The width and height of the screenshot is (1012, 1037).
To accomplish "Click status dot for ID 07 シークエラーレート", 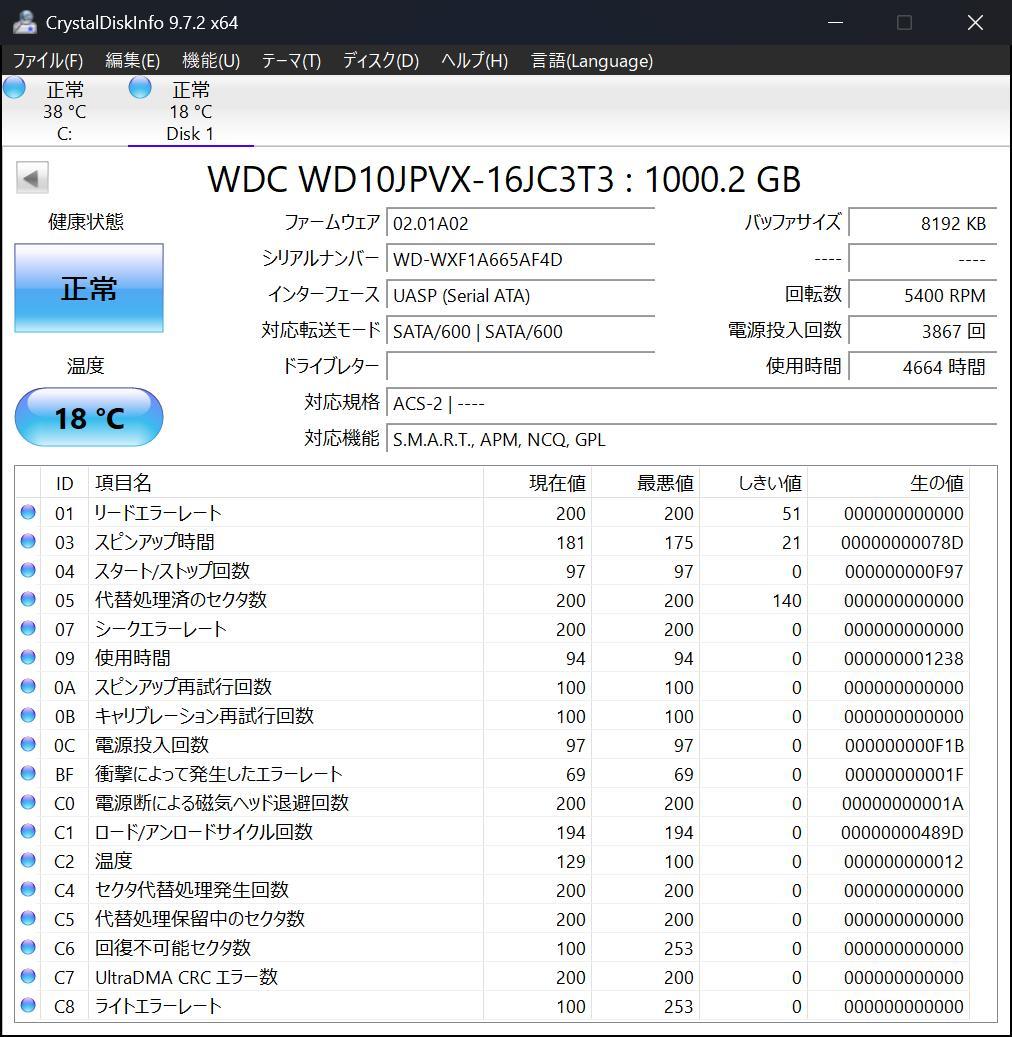I will [28, 628].
